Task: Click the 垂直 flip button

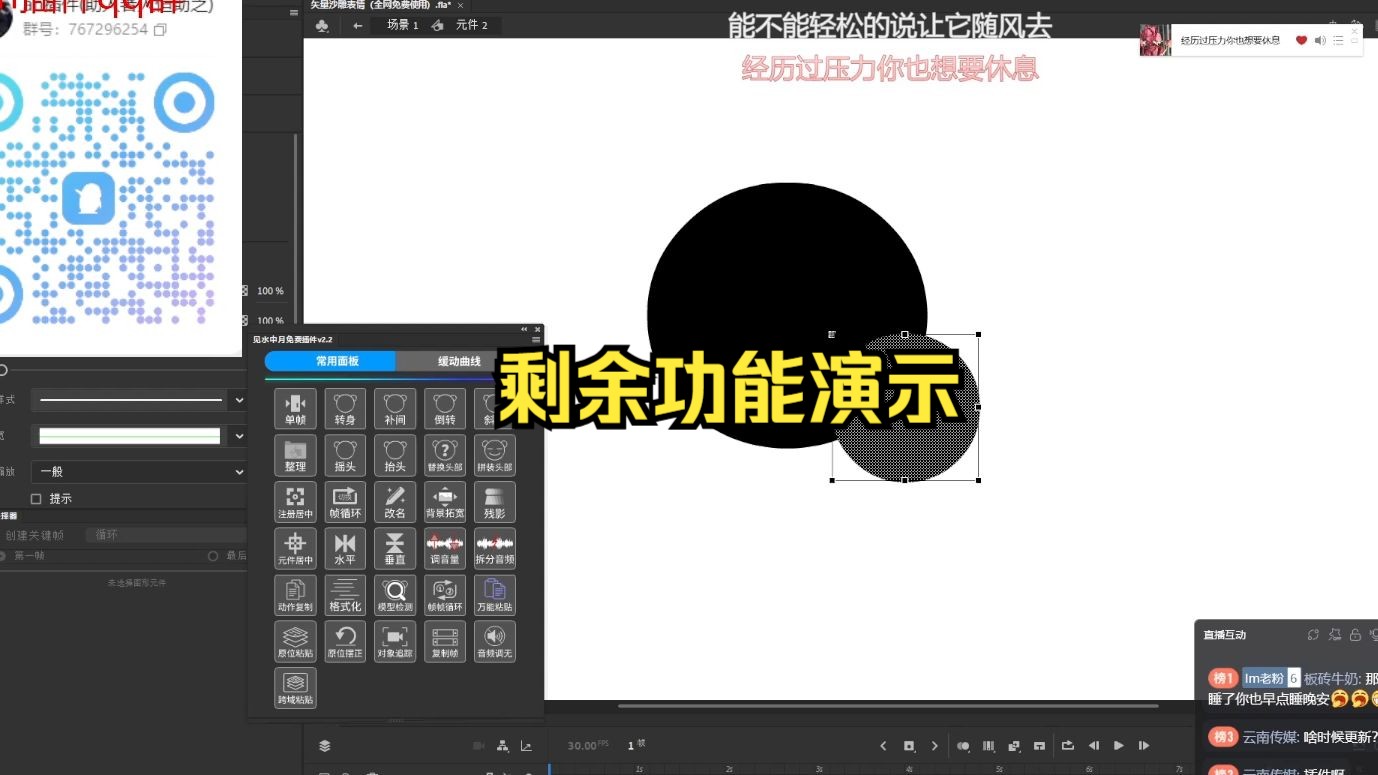Action: coord(395,548)
